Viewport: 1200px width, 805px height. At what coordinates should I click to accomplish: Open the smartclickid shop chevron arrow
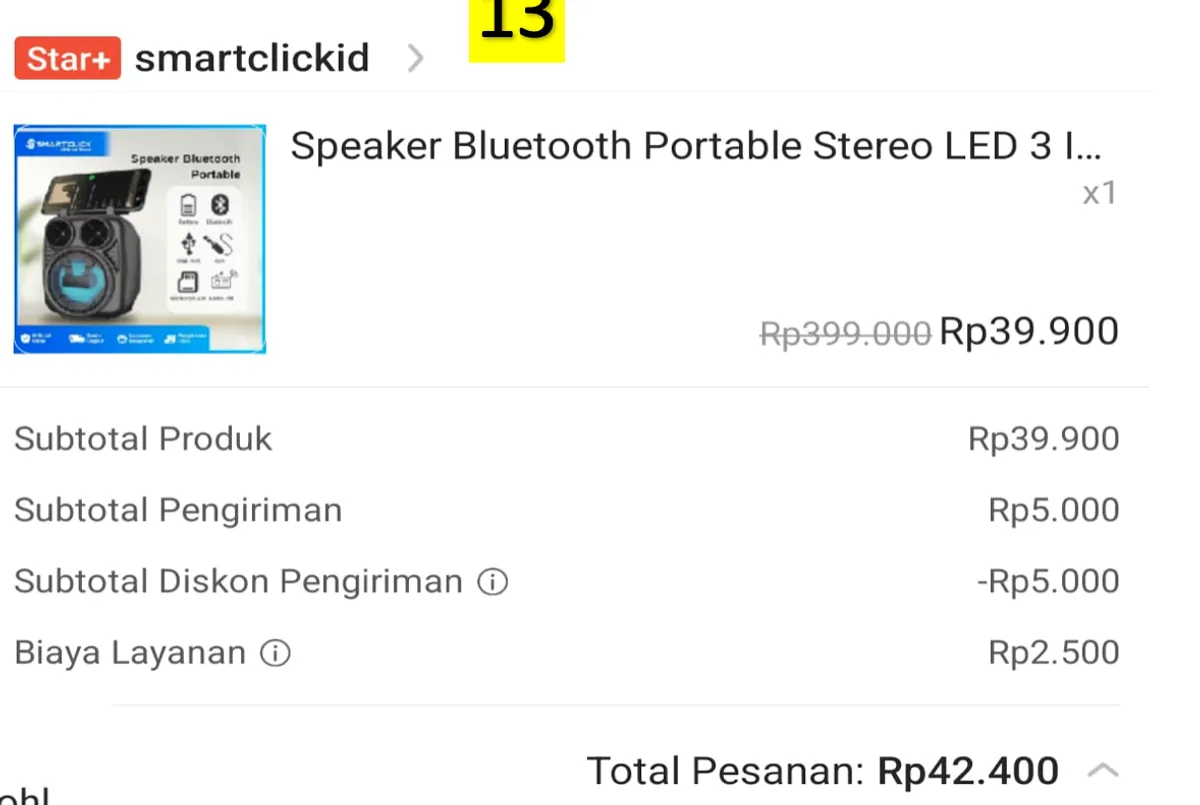coord(416,59)
